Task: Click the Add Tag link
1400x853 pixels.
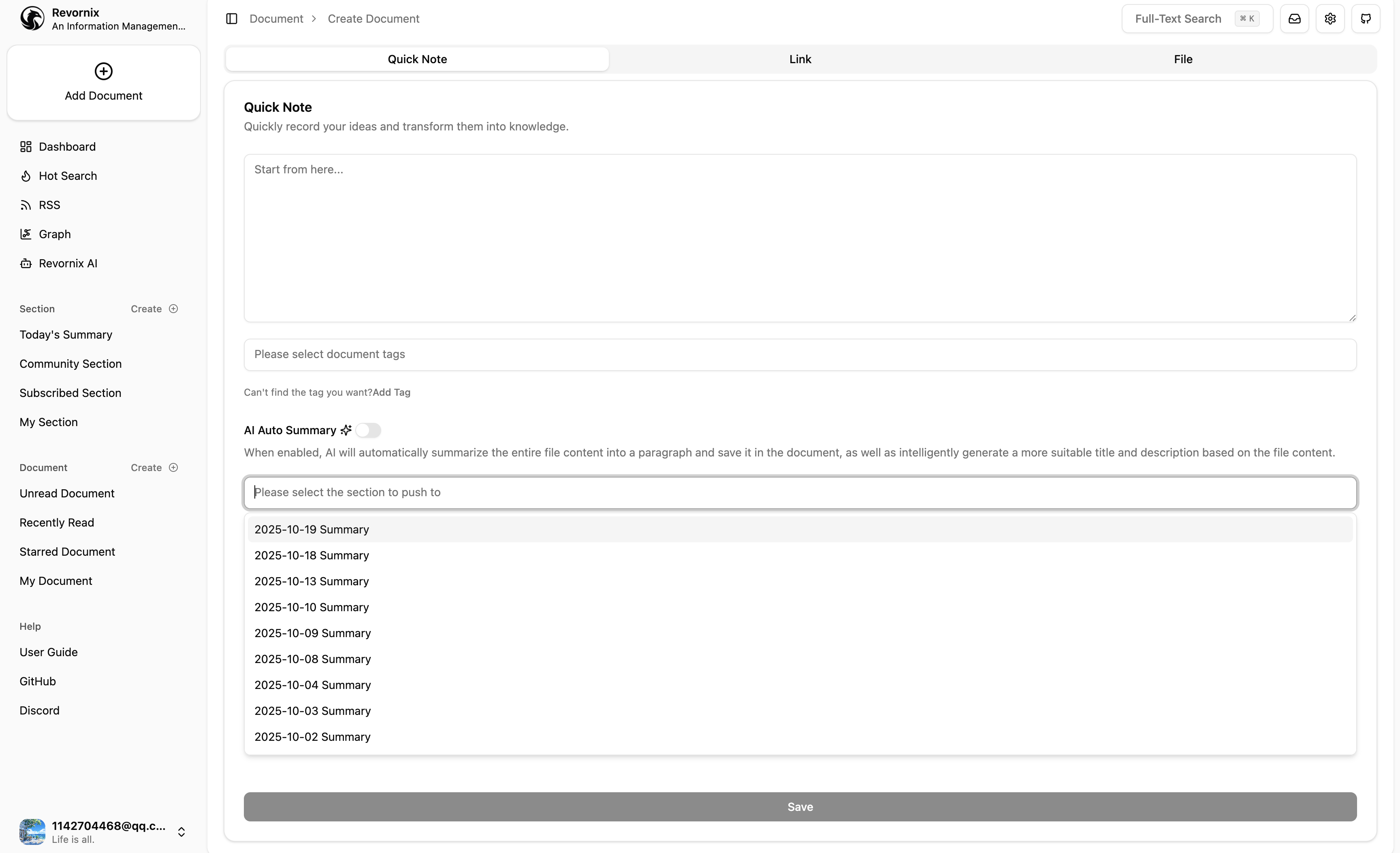Action: pos(391,392)
